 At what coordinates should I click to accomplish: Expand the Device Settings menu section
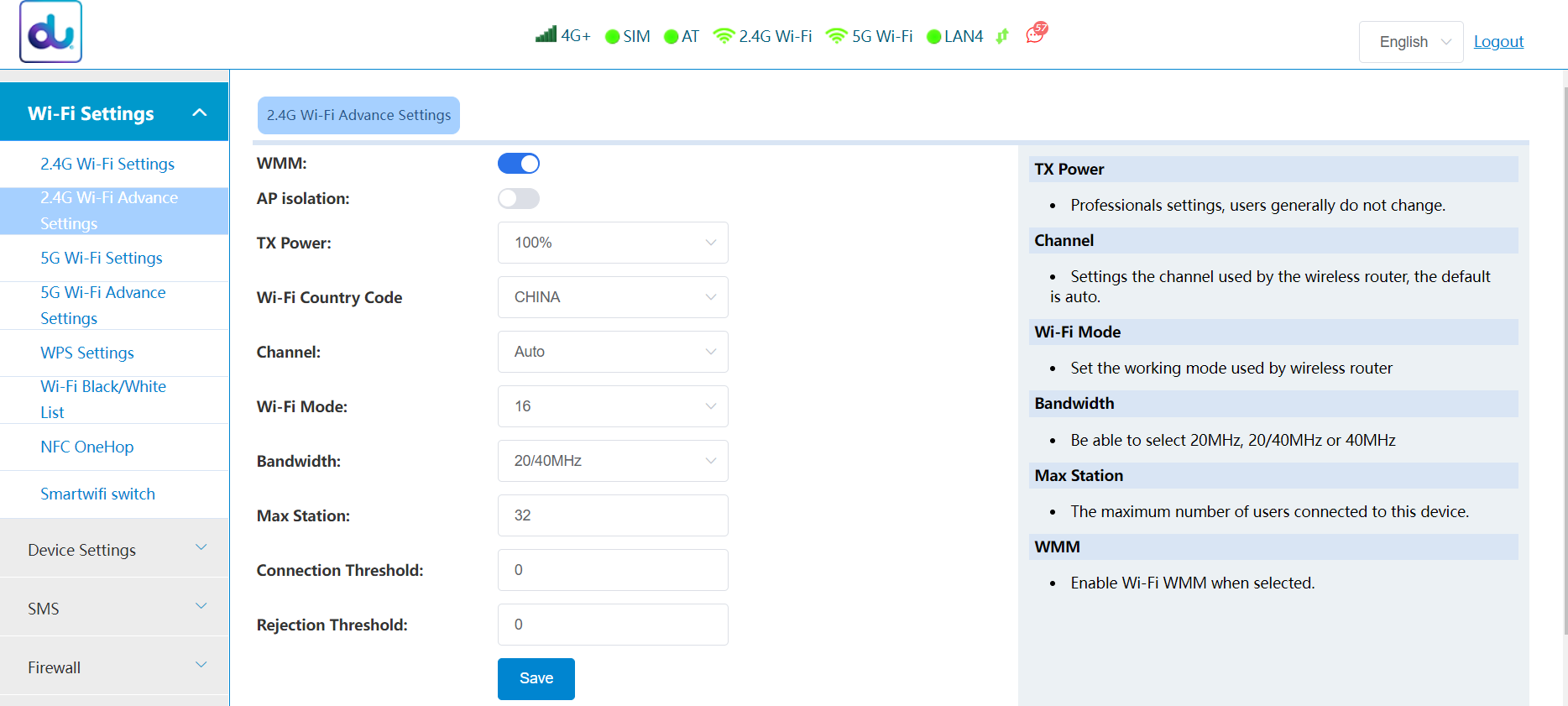coord(115,549)
